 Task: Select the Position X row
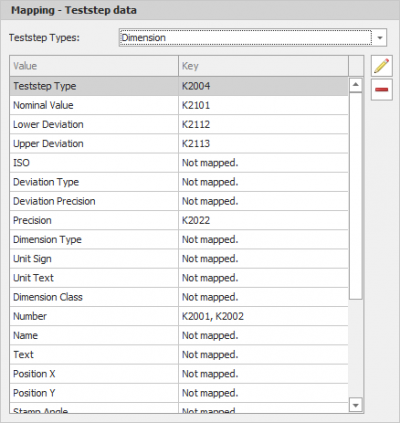pyautogui.click(x=179, y=374)
